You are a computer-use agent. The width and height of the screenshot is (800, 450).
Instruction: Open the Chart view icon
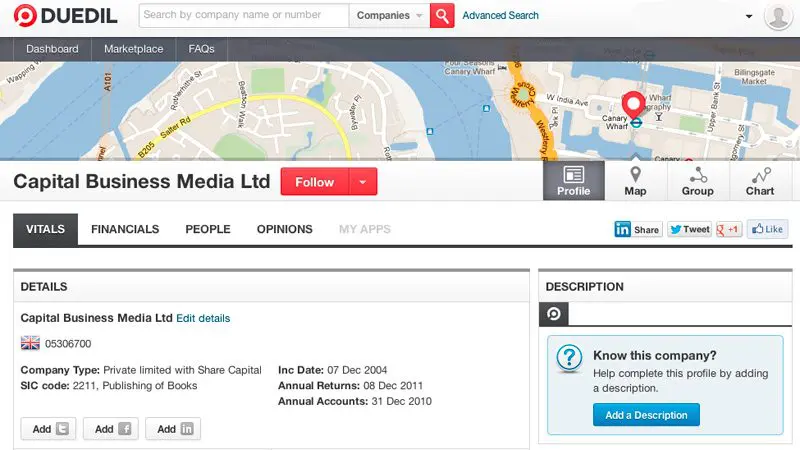pos(760,180)
